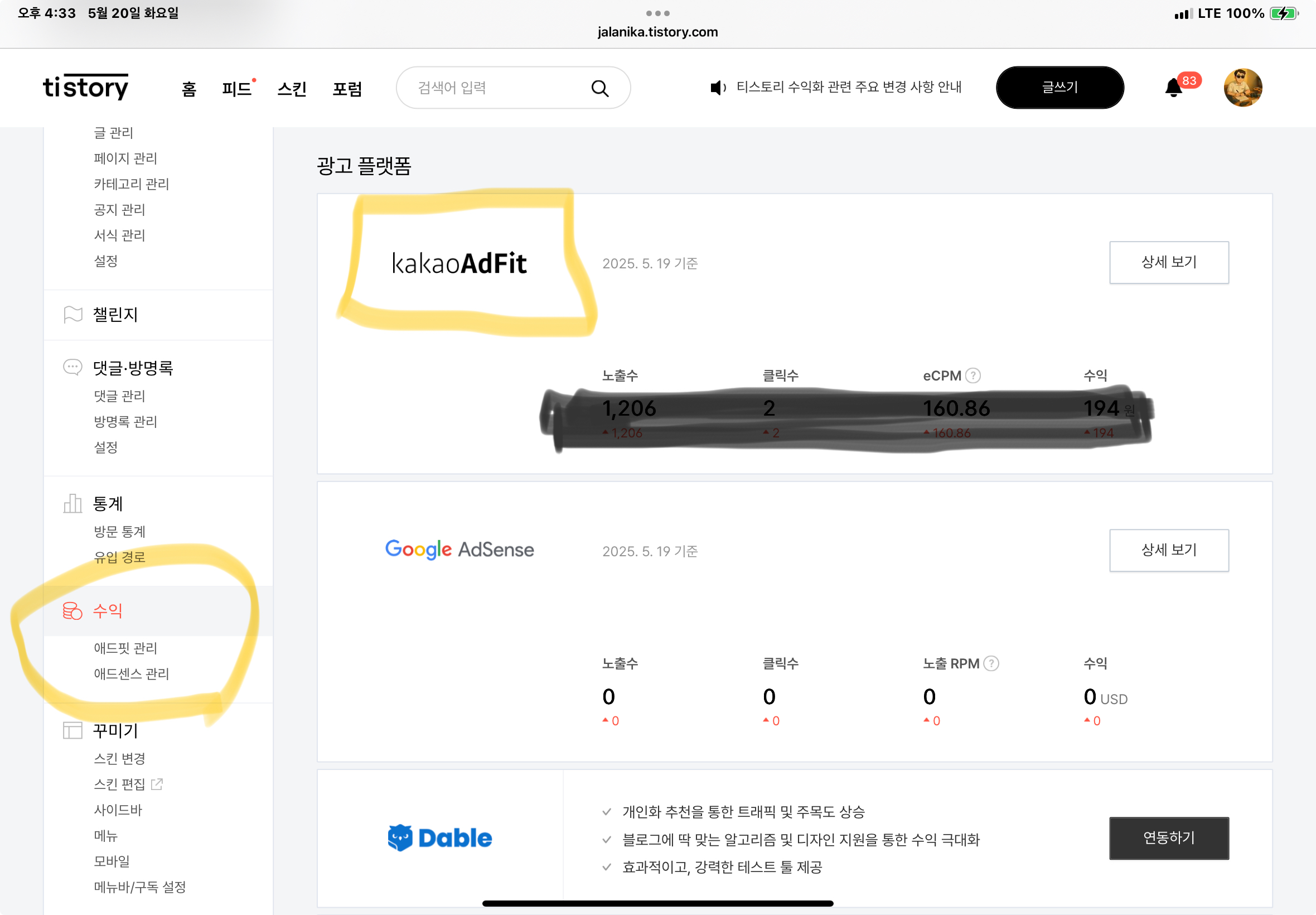1316x915 pixels.
Task: Open 댓글 관리 in sidebar
Action: pos(119,396)
